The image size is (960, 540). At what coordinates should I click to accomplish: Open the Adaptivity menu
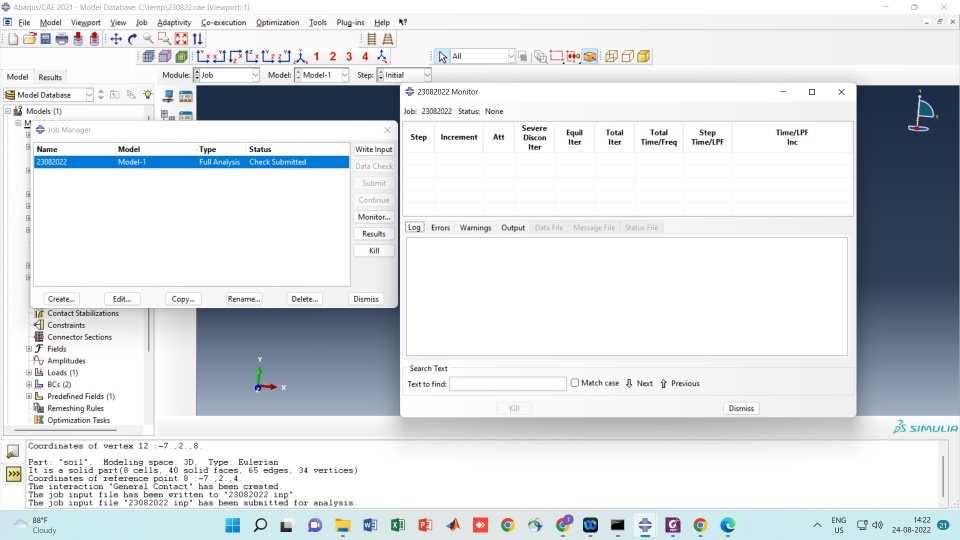[174, 22]
